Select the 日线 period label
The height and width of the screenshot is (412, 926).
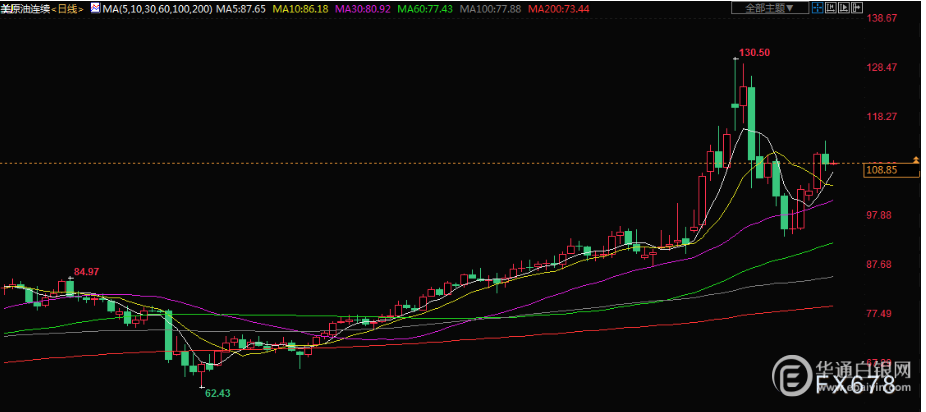pos(68,9)
